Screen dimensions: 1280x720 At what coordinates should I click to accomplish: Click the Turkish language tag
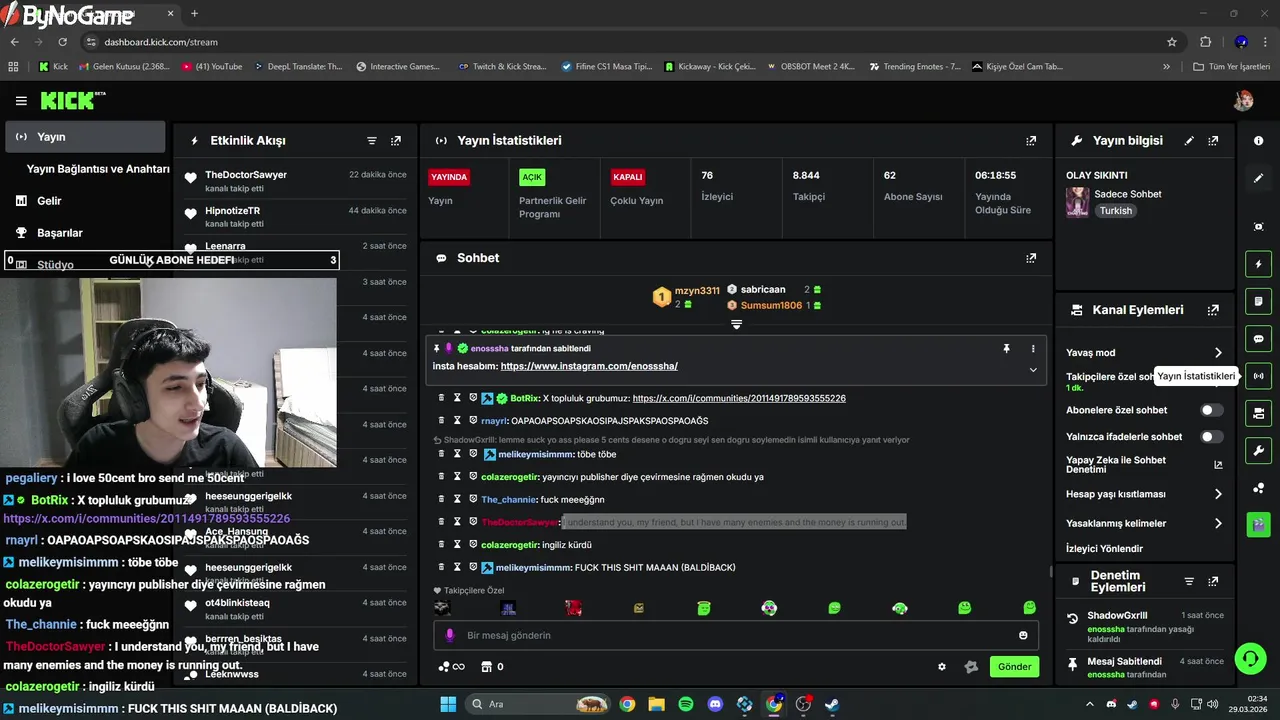pos(1116,211)
